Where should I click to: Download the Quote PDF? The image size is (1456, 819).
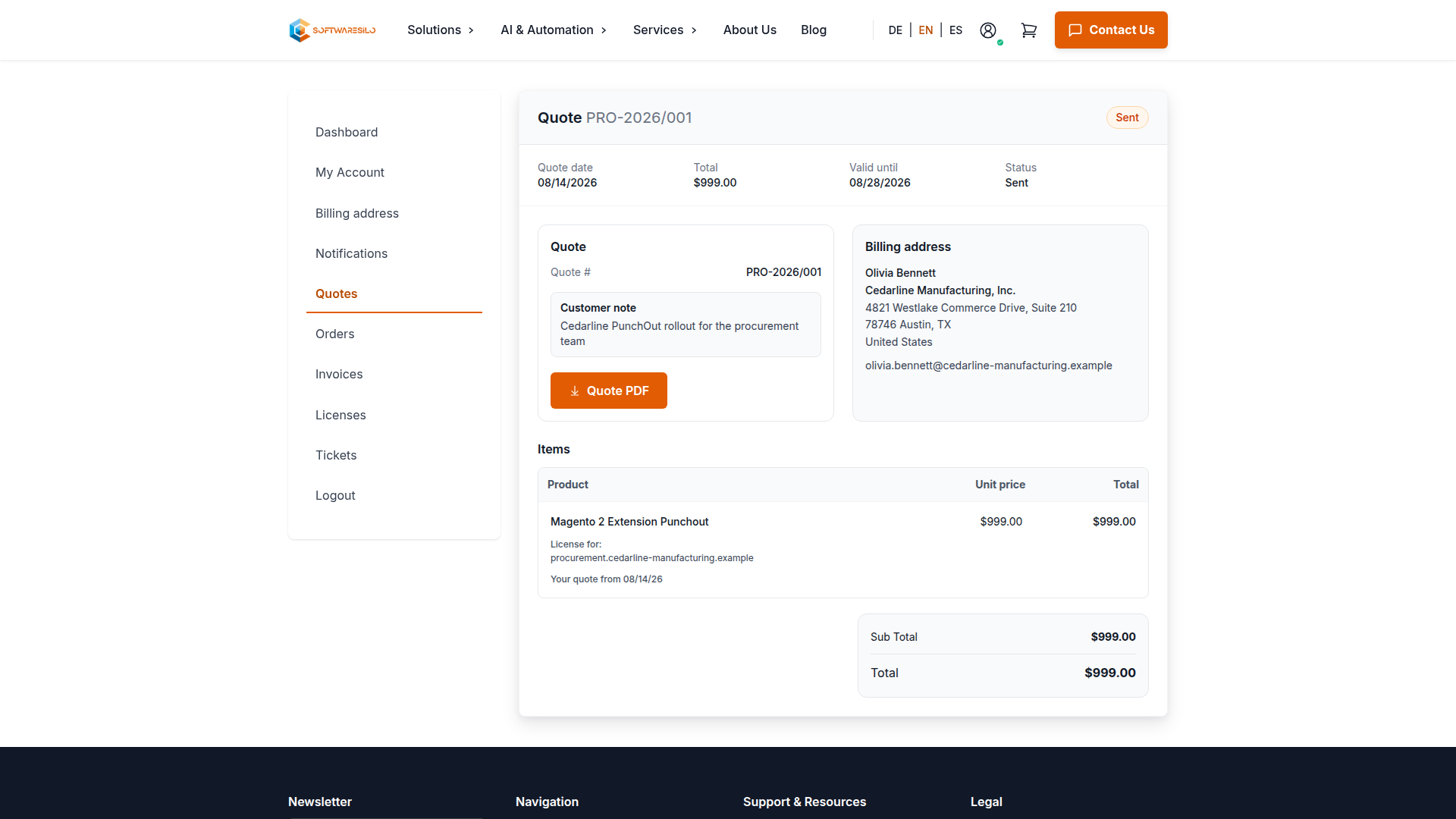point(609,391)
